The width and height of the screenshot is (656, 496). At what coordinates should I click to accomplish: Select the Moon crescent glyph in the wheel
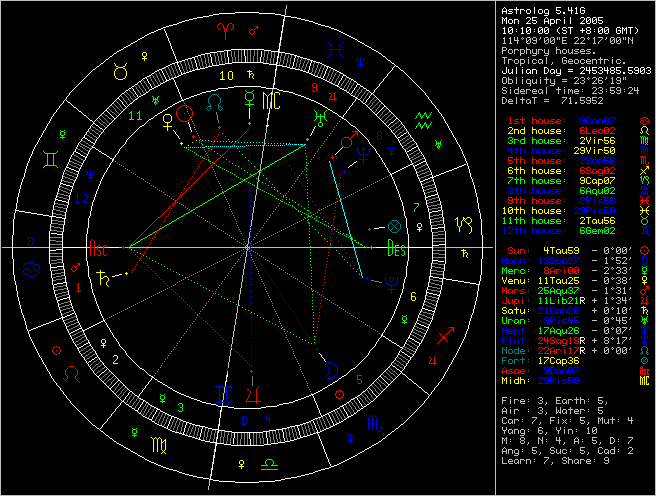(330, 368)
